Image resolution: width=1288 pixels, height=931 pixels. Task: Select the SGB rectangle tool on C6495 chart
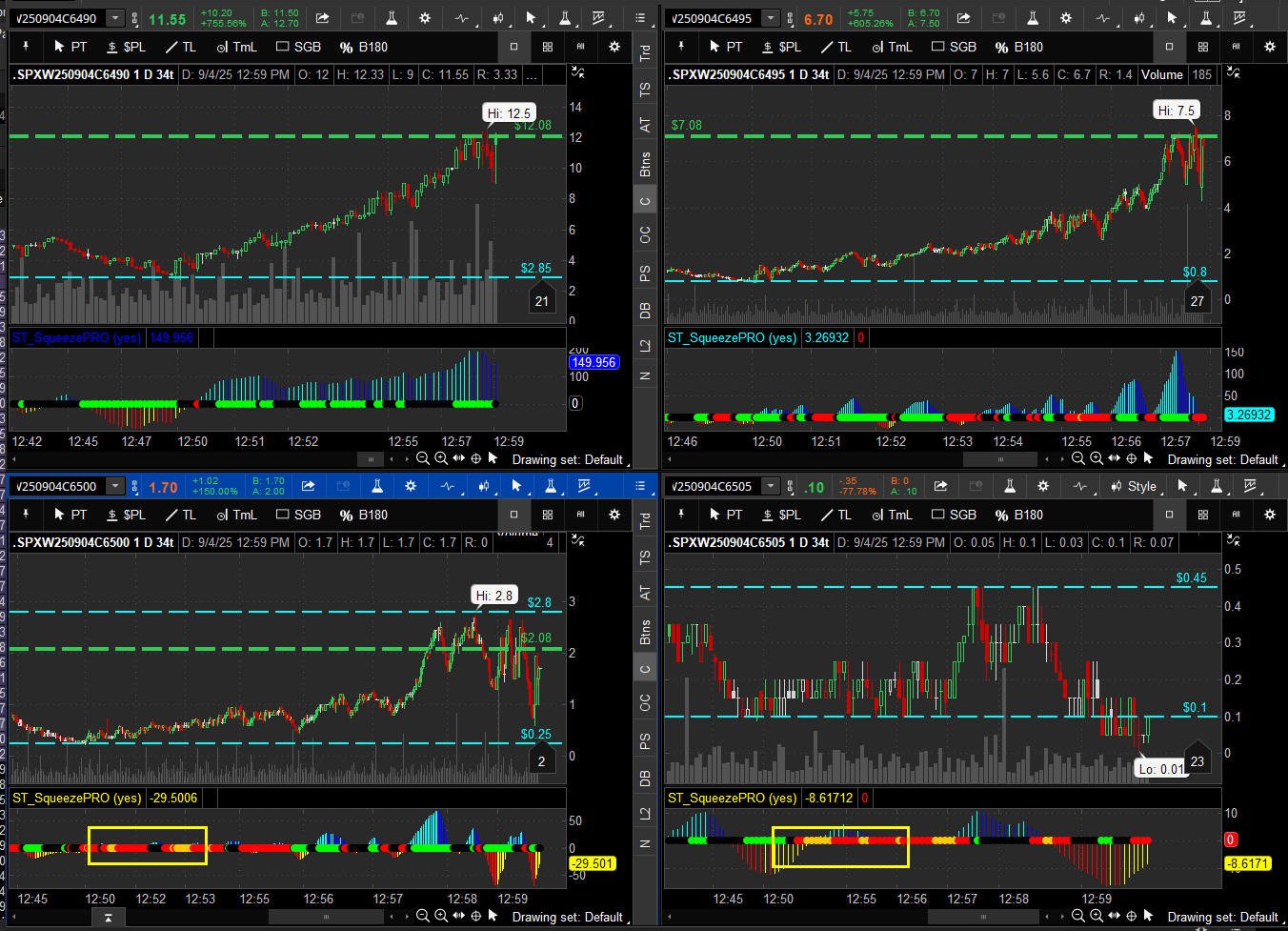(x=954, y=47)
